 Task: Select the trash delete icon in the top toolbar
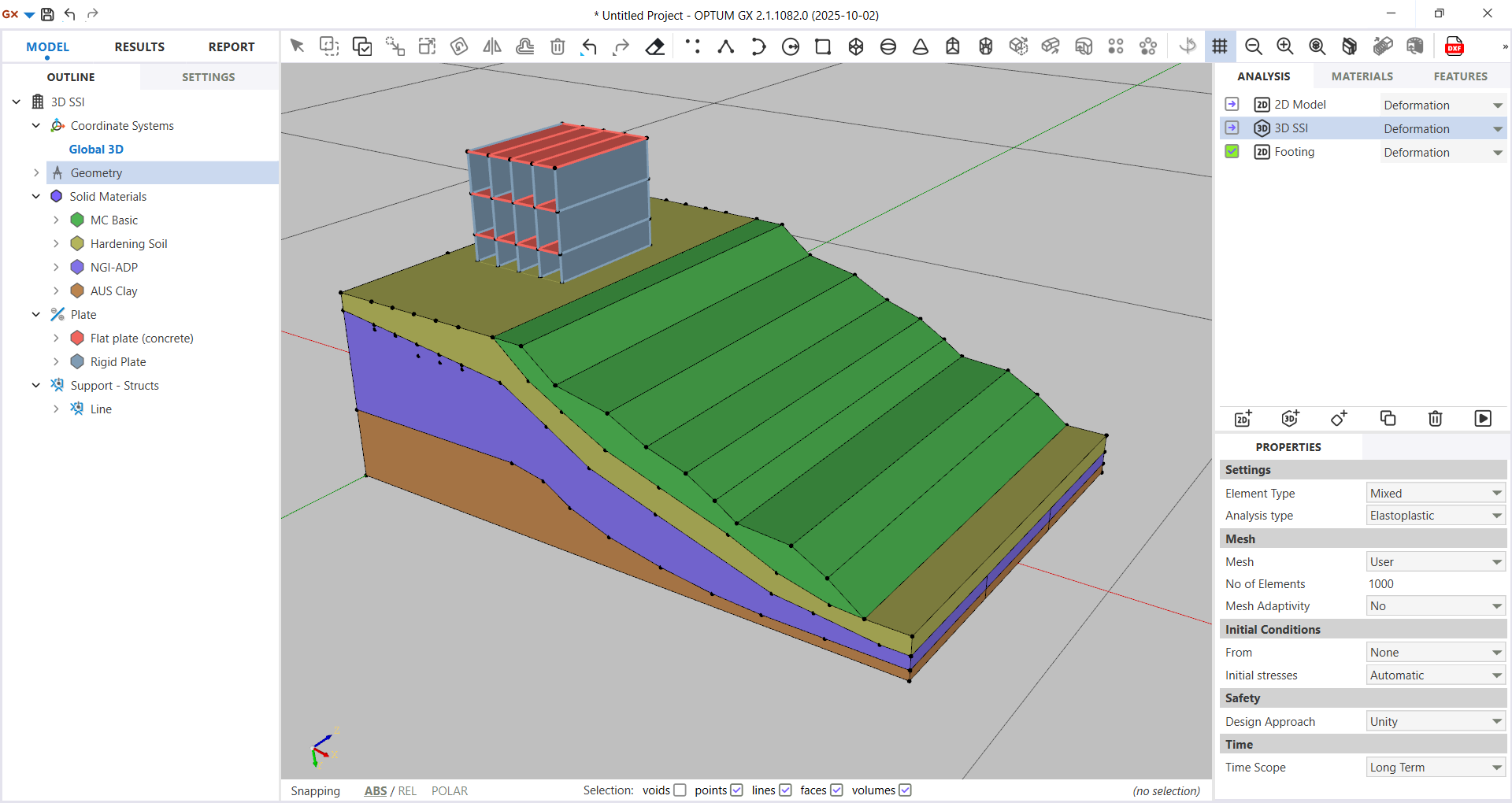pyautogui.click(x=558, y=47)
